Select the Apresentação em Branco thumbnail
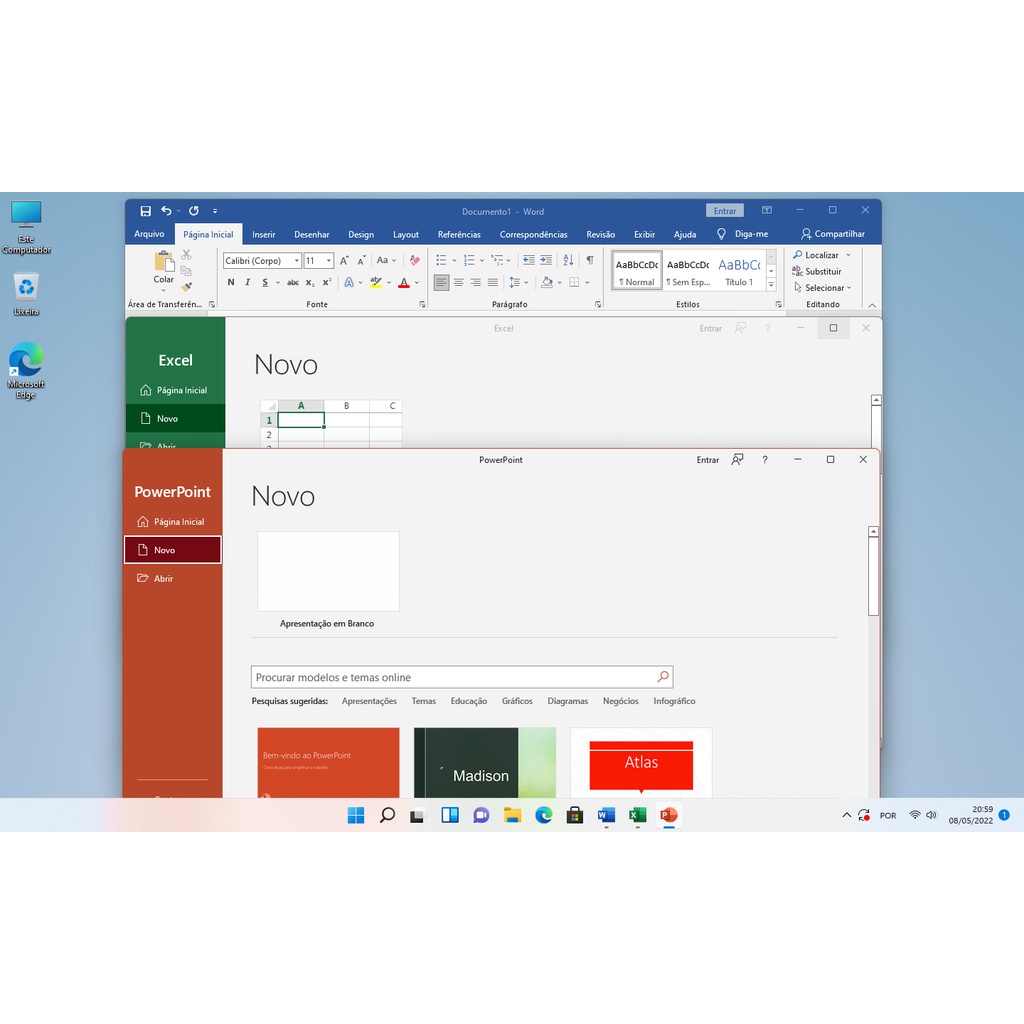The image size is (1024, 1024). [x=328, y=571]
